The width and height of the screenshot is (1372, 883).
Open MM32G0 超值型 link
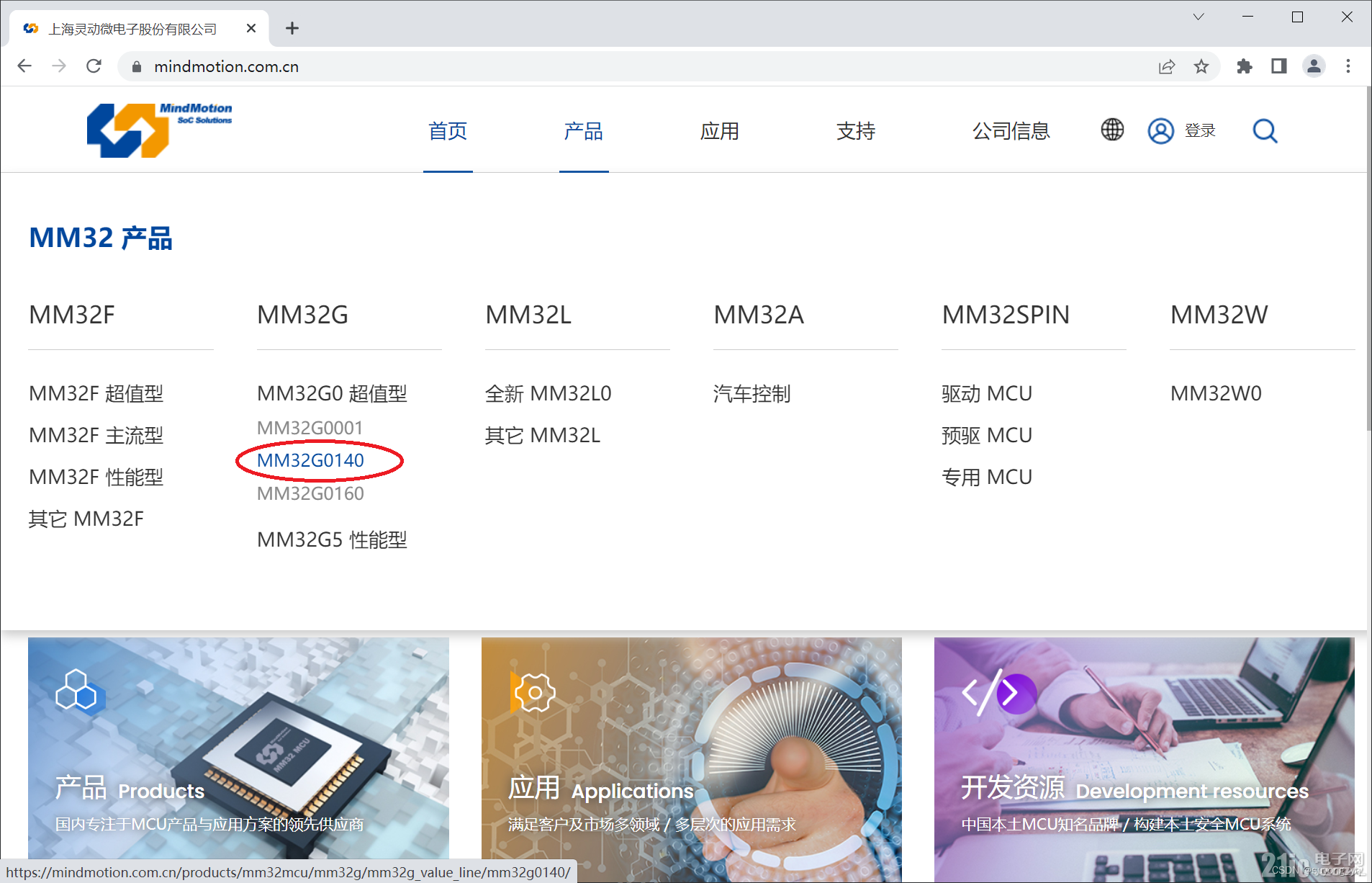(x=332, y=393)
